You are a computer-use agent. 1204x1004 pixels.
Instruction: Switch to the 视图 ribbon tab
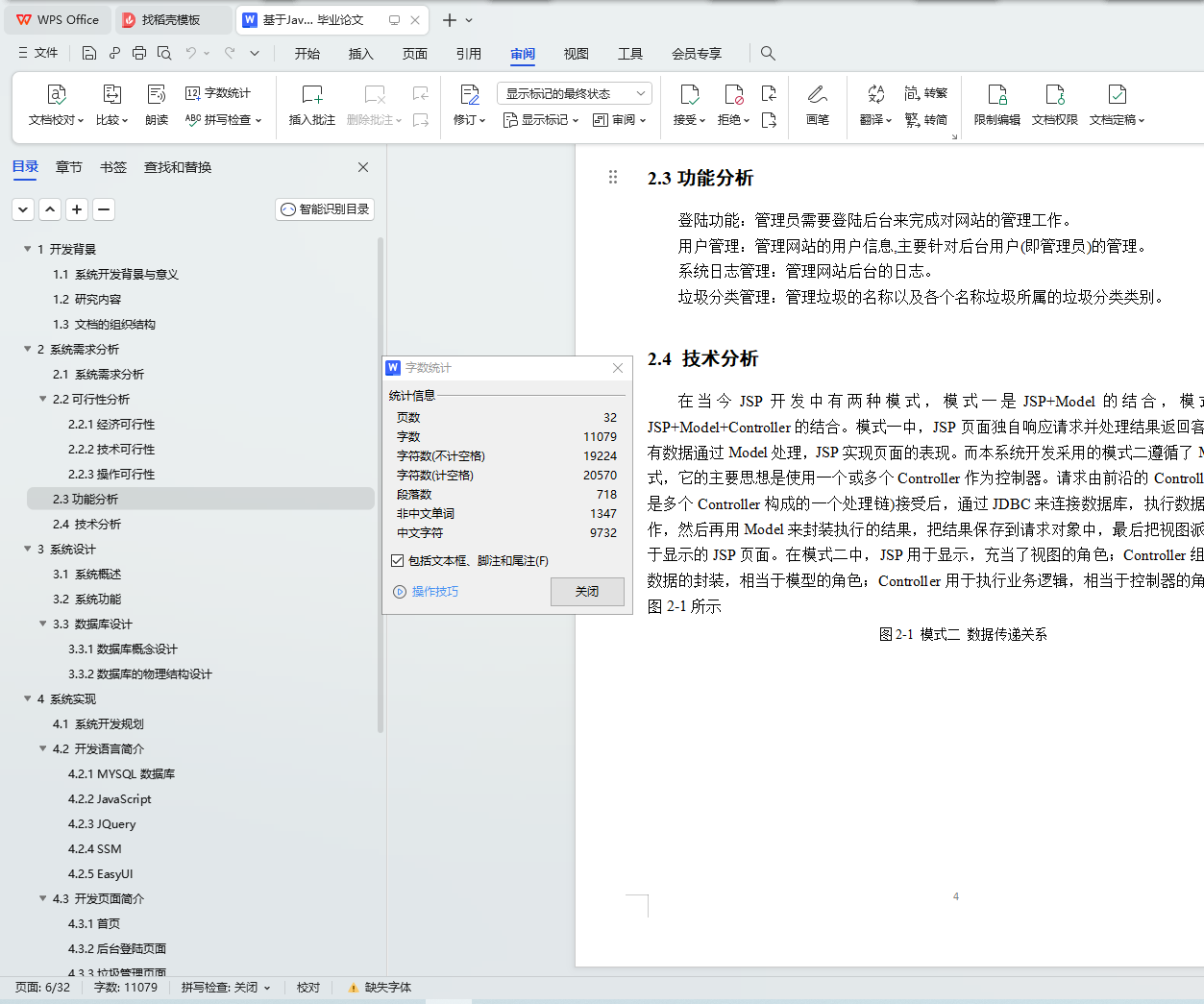coord(577,54)
